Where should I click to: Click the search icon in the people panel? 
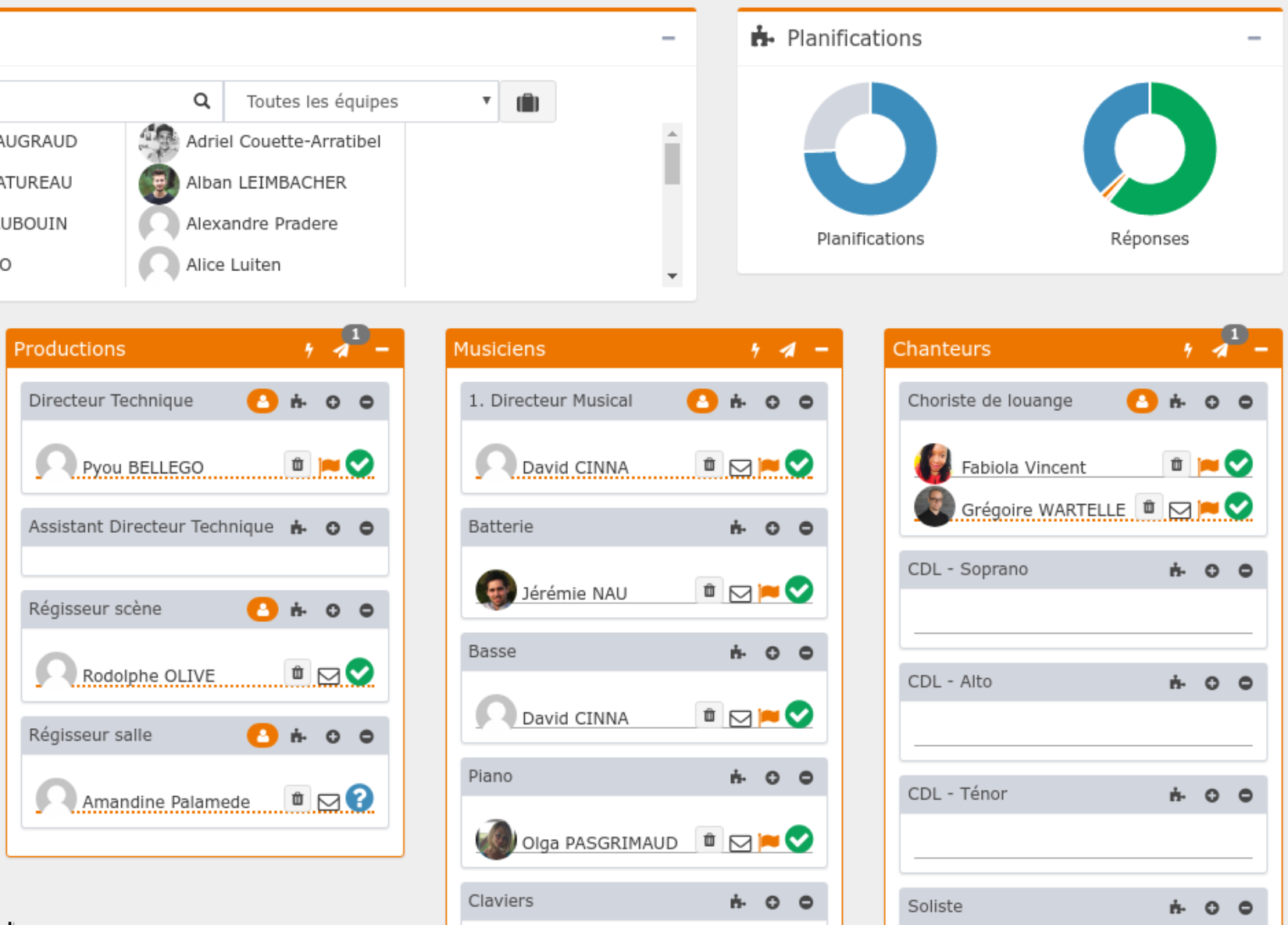pyautogui.click(x=202, y=101)
